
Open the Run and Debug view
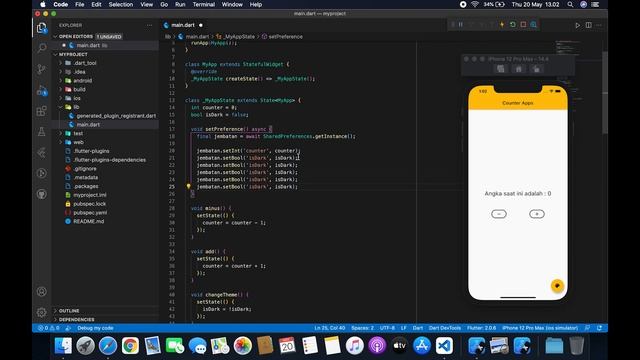tap(42, 91)
